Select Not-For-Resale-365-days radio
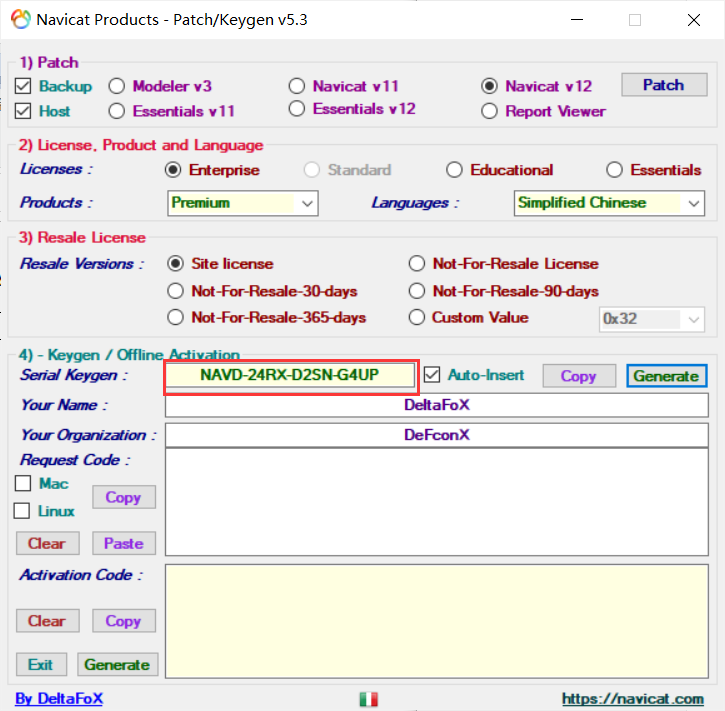Viewport: 725px width, 711px height. click(176, 318)
